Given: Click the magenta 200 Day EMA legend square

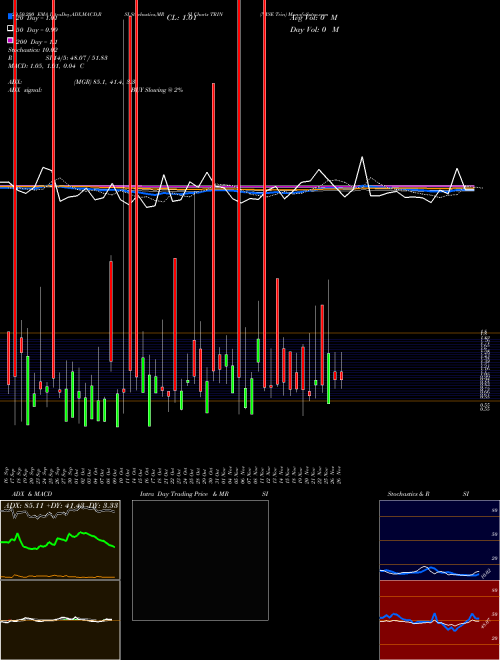Looking at the screenshot, I should 10,40.
